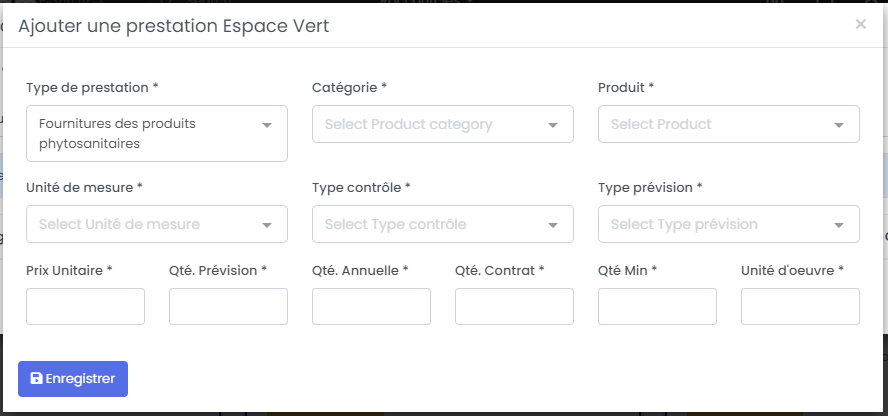Click the floppy disk icon on Enregistrer

pos(37,379)
